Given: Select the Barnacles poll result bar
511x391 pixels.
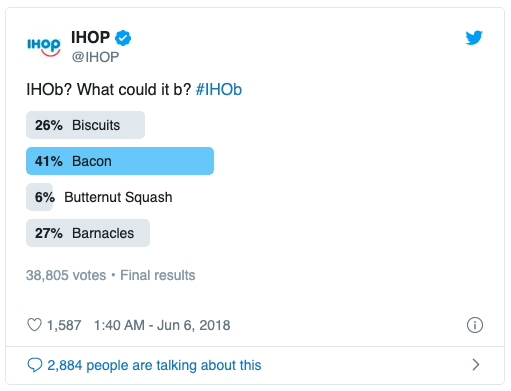Looking at the screenshot, I should (88, 233).
